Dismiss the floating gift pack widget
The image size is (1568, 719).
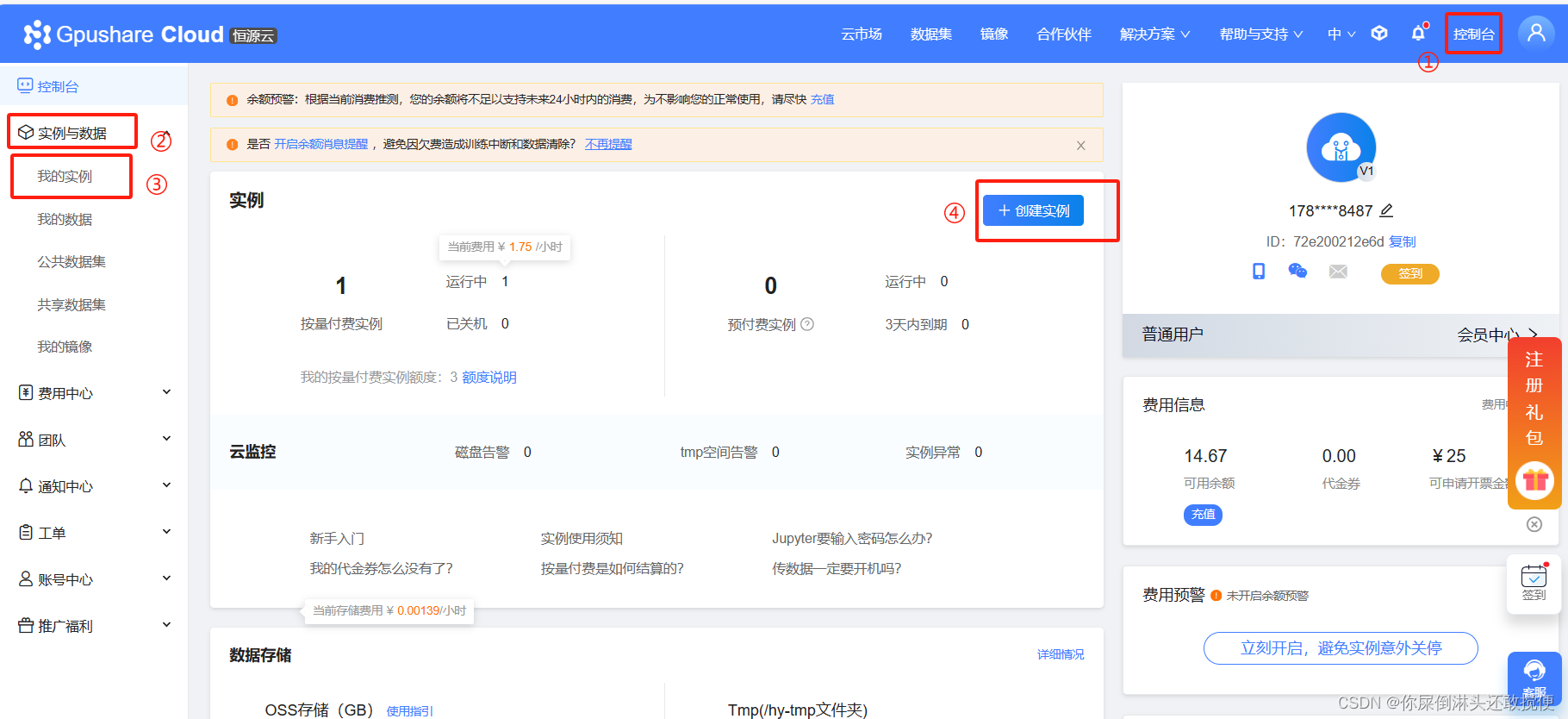[1534, 524]
